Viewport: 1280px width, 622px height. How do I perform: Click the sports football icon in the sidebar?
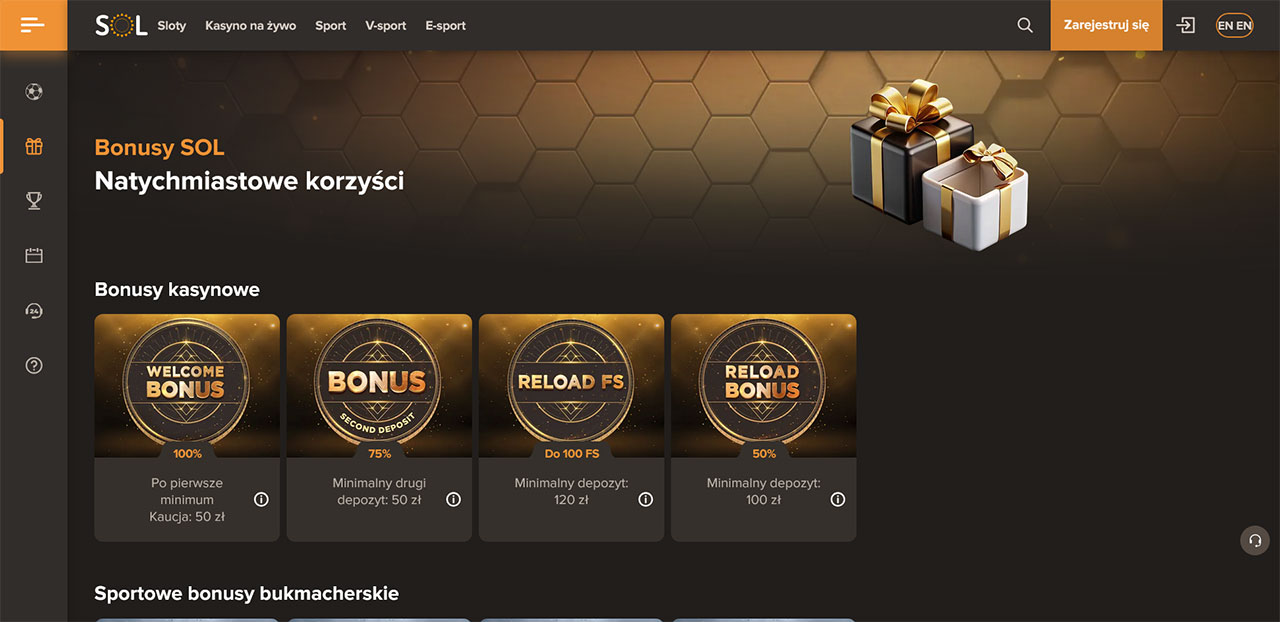(34, 92)
